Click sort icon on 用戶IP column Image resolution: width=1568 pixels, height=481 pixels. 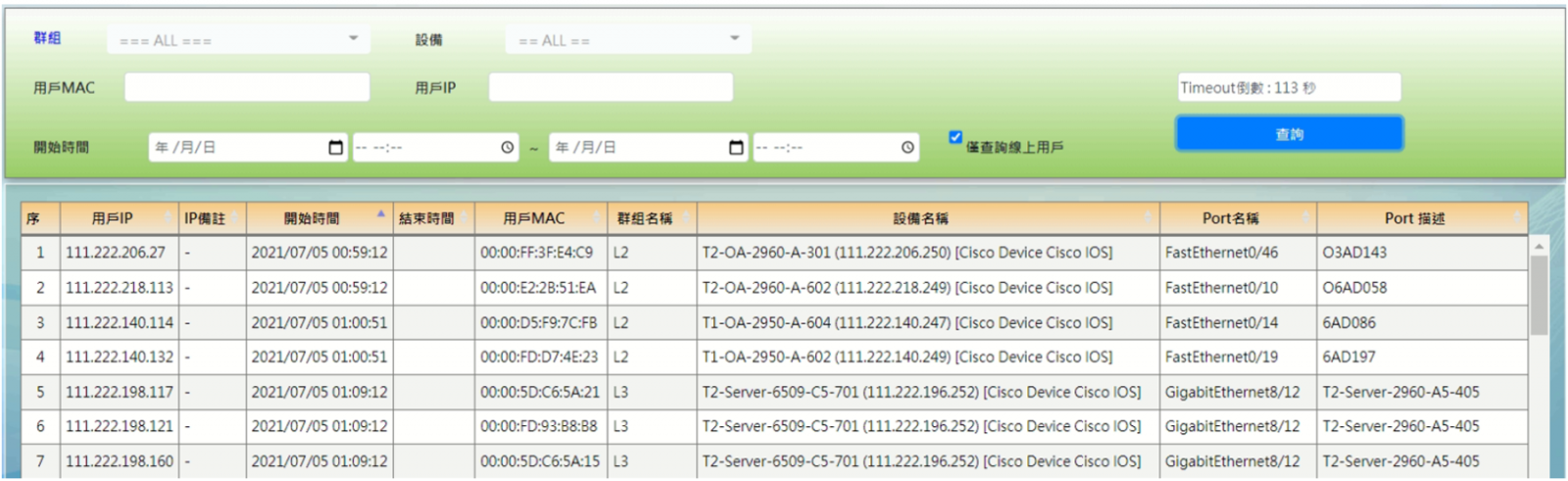[x=168, y=218]
